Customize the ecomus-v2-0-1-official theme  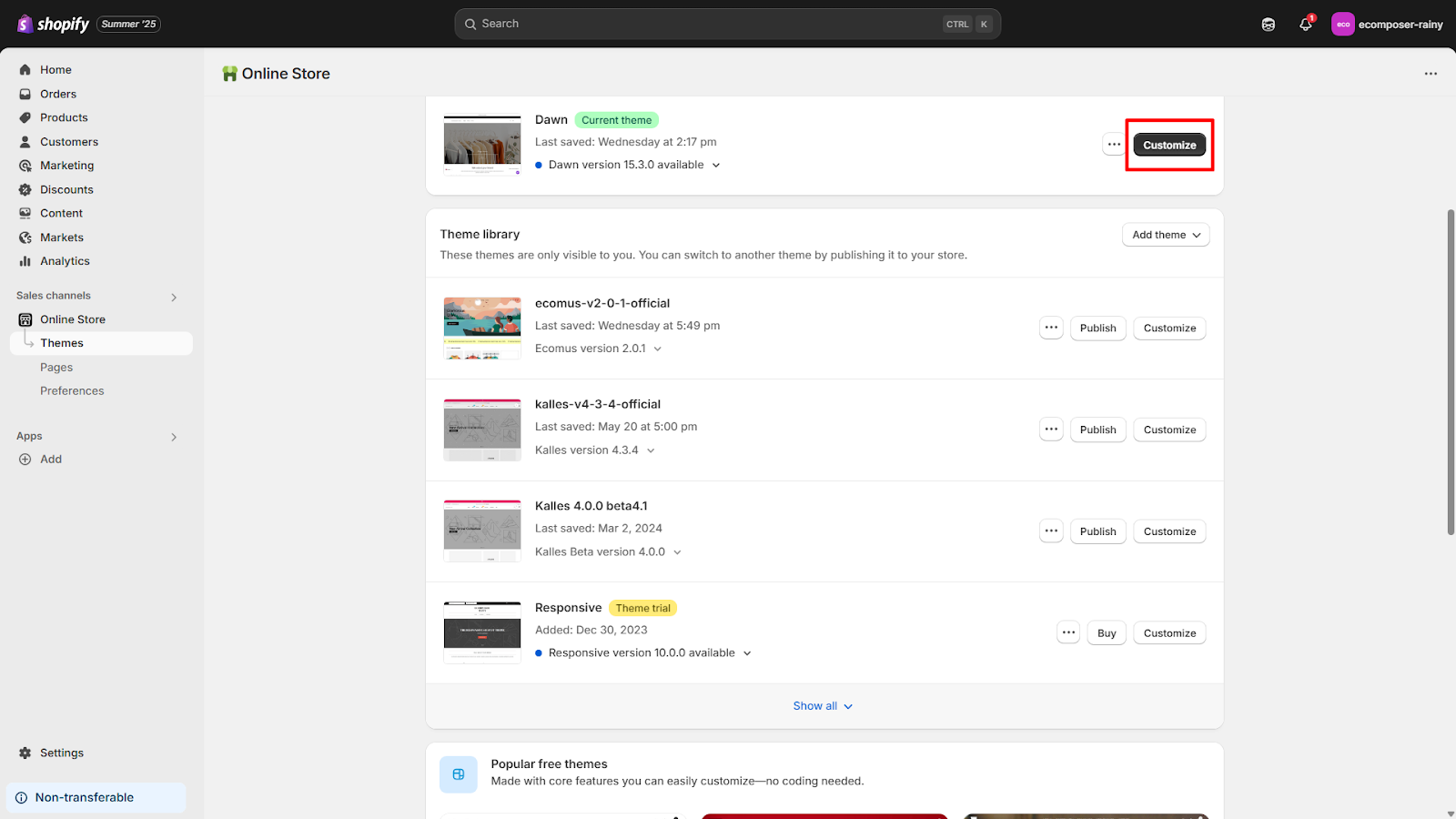pos(1169,328)
